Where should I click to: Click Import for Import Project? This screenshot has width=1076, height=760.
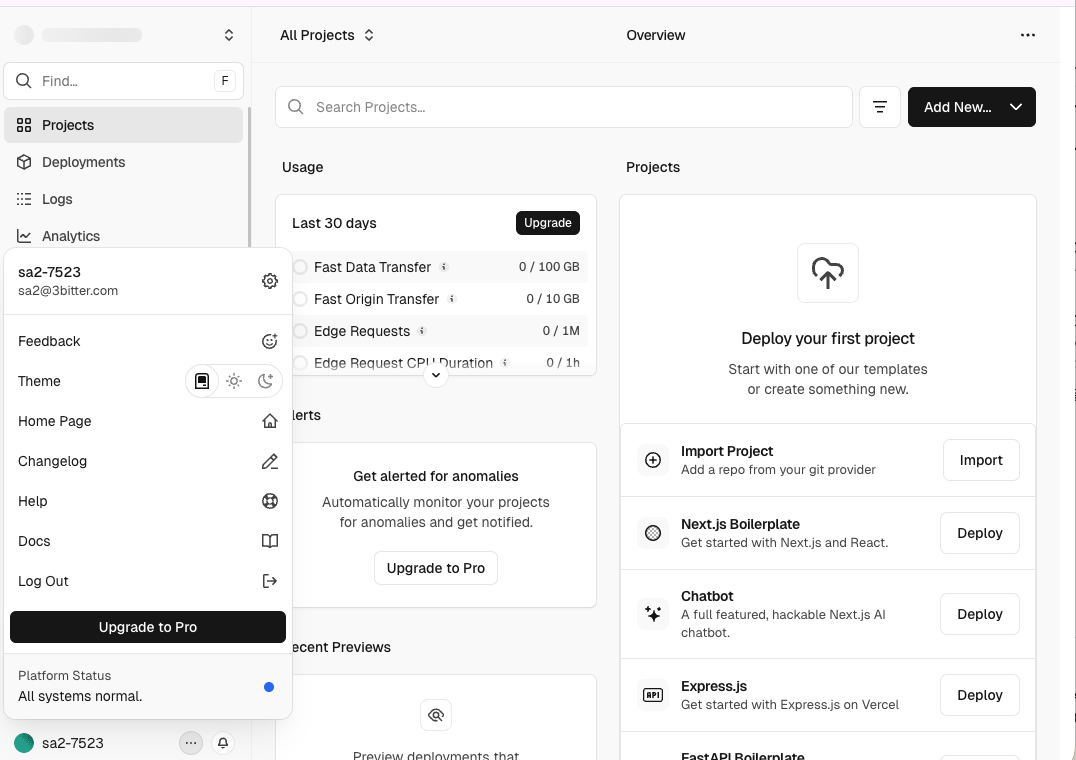coord(980,460)
